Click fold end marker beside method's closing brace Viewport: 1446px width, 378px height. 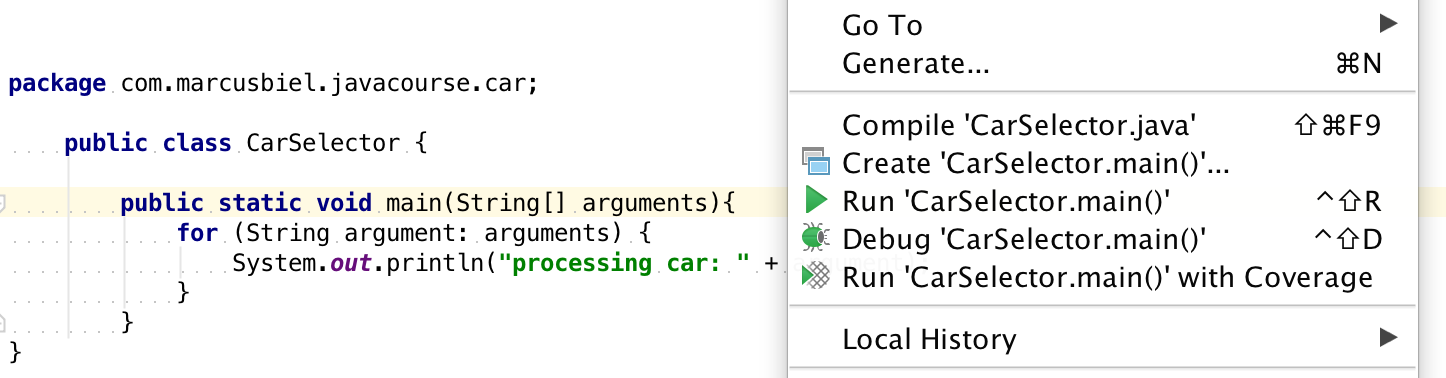[3, 322]
